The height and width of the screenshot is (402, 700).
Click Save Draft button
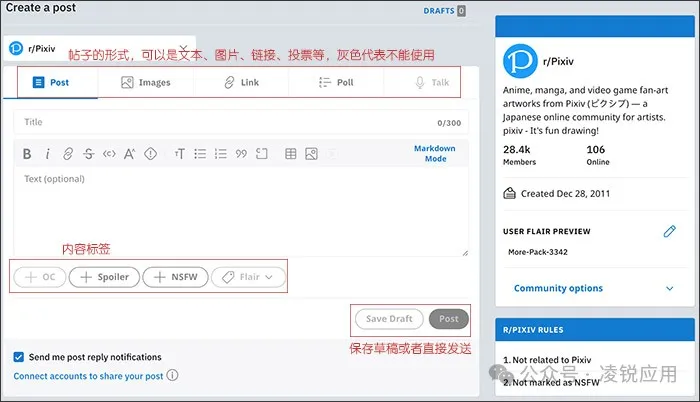click(389, 319)
